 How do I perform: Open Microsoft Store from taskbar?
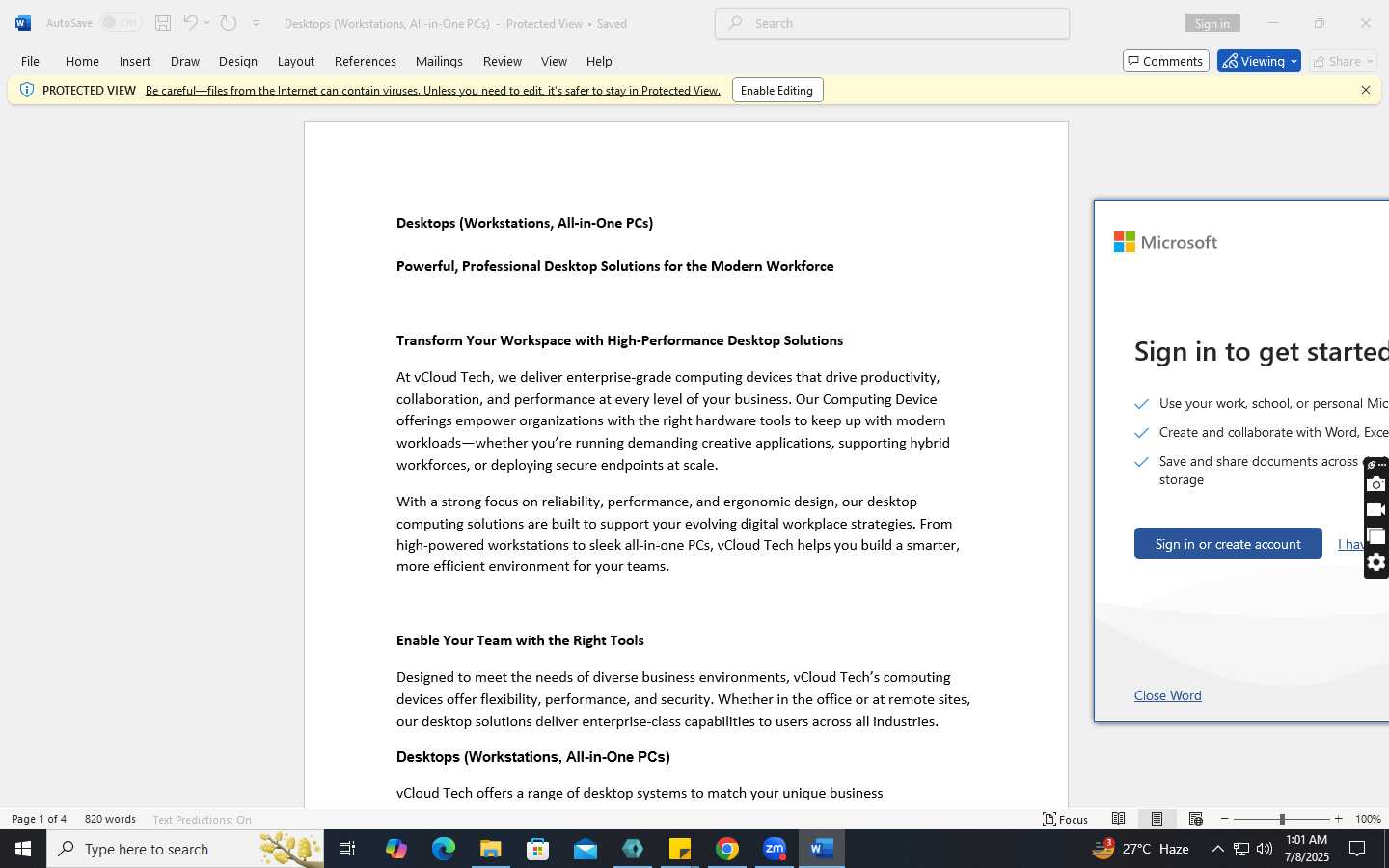point(537,849)
